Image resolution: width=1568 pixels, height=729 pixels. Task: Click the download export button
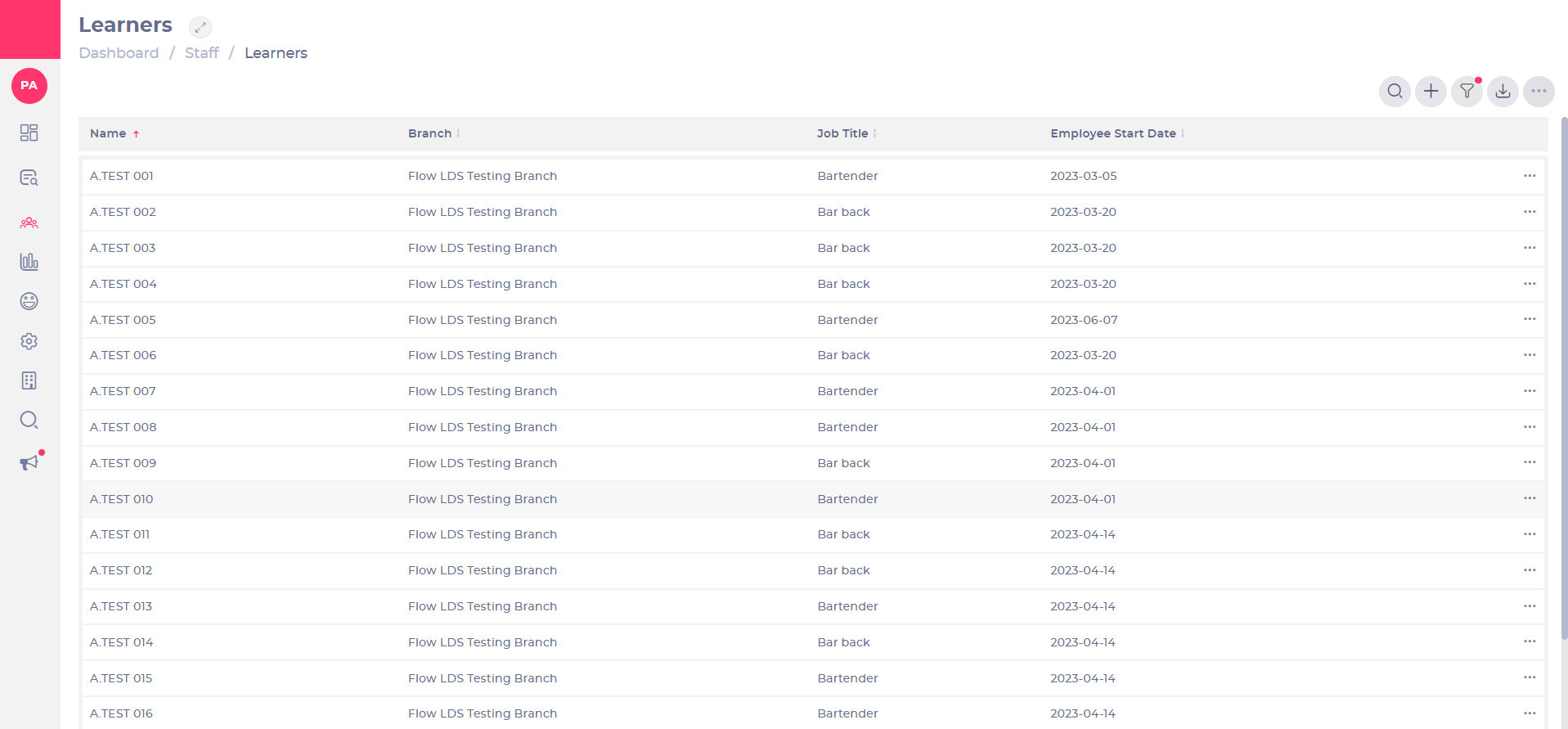pyautogui.click(x=1503, y=91)
